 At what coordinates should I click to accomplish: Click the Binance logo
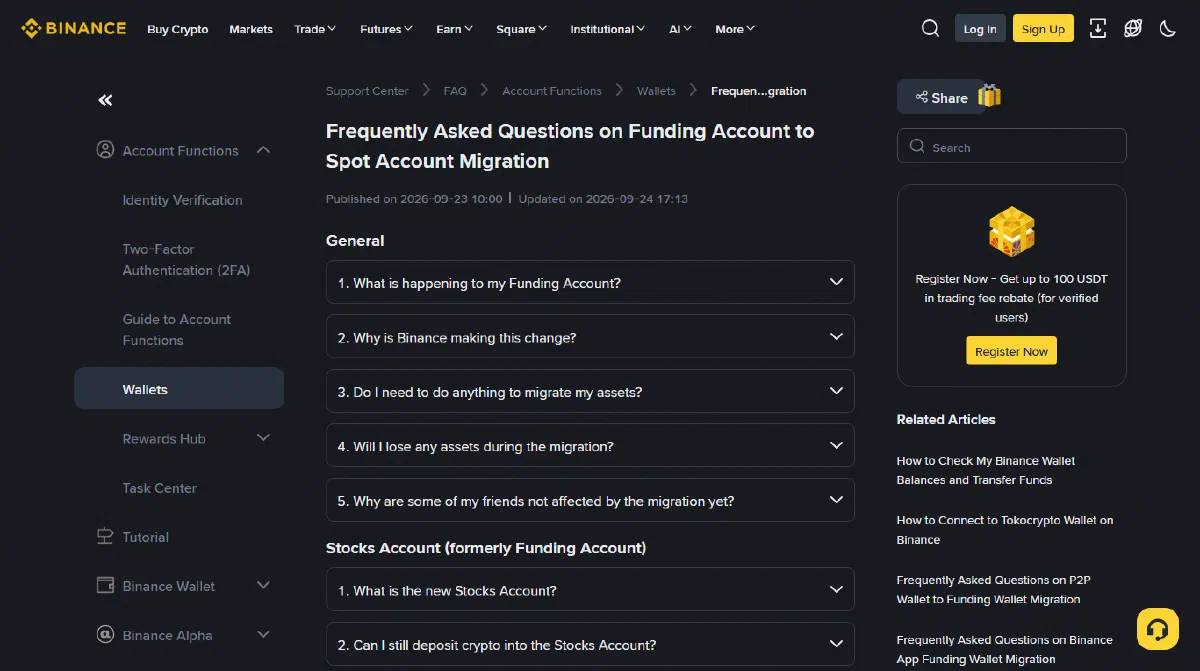[73, 28]
